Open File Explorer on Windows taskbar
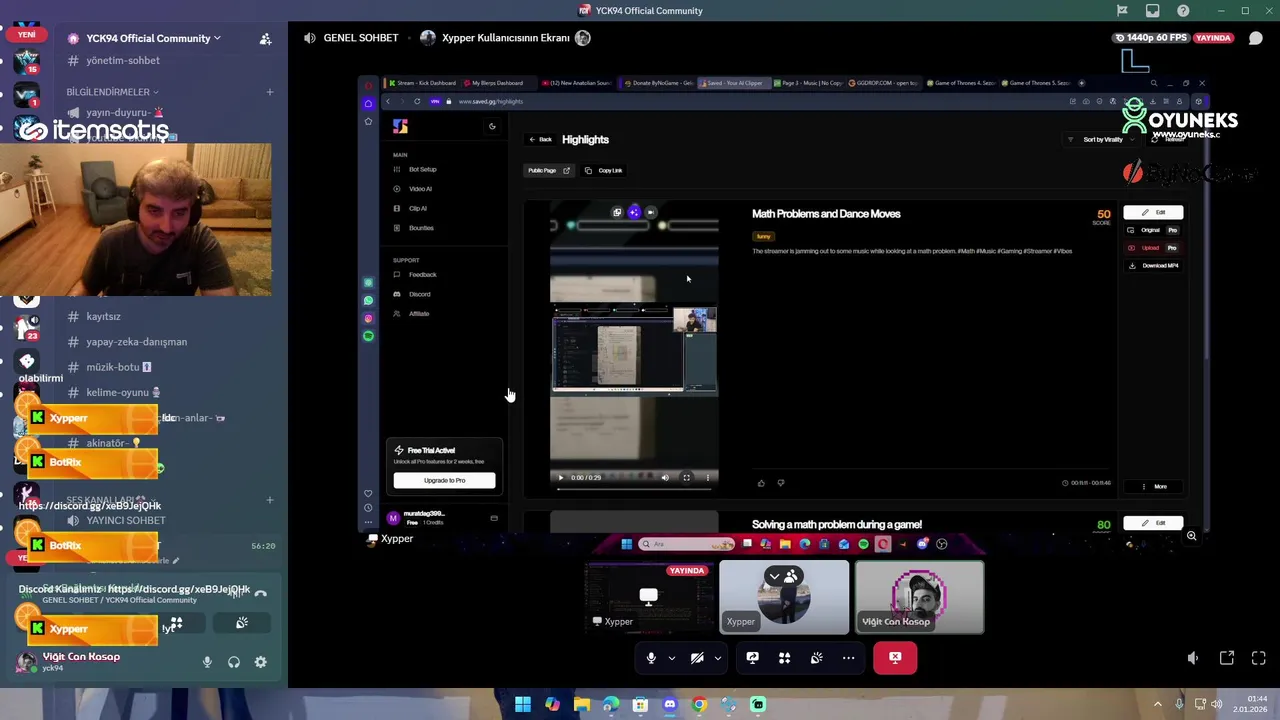 click(582, 705)
